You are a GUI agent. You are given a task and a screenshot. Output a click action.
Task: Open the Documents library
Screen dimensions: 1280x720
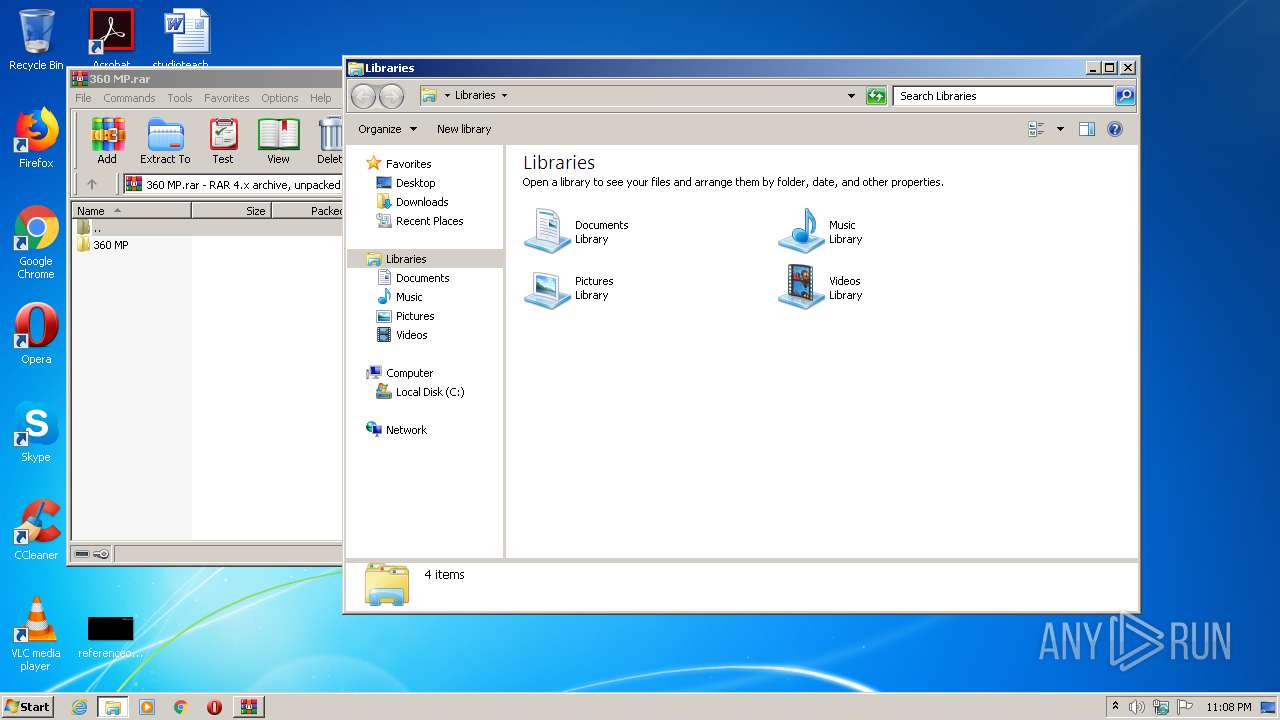pyautogui.click(x=577, y=231)
